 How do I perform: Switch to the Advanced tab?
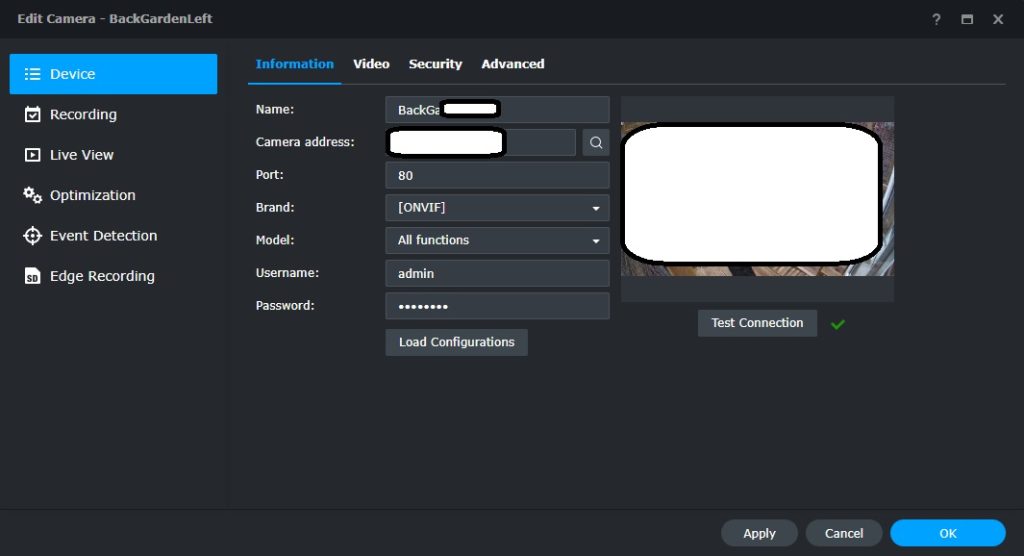(x=513, y=64)
